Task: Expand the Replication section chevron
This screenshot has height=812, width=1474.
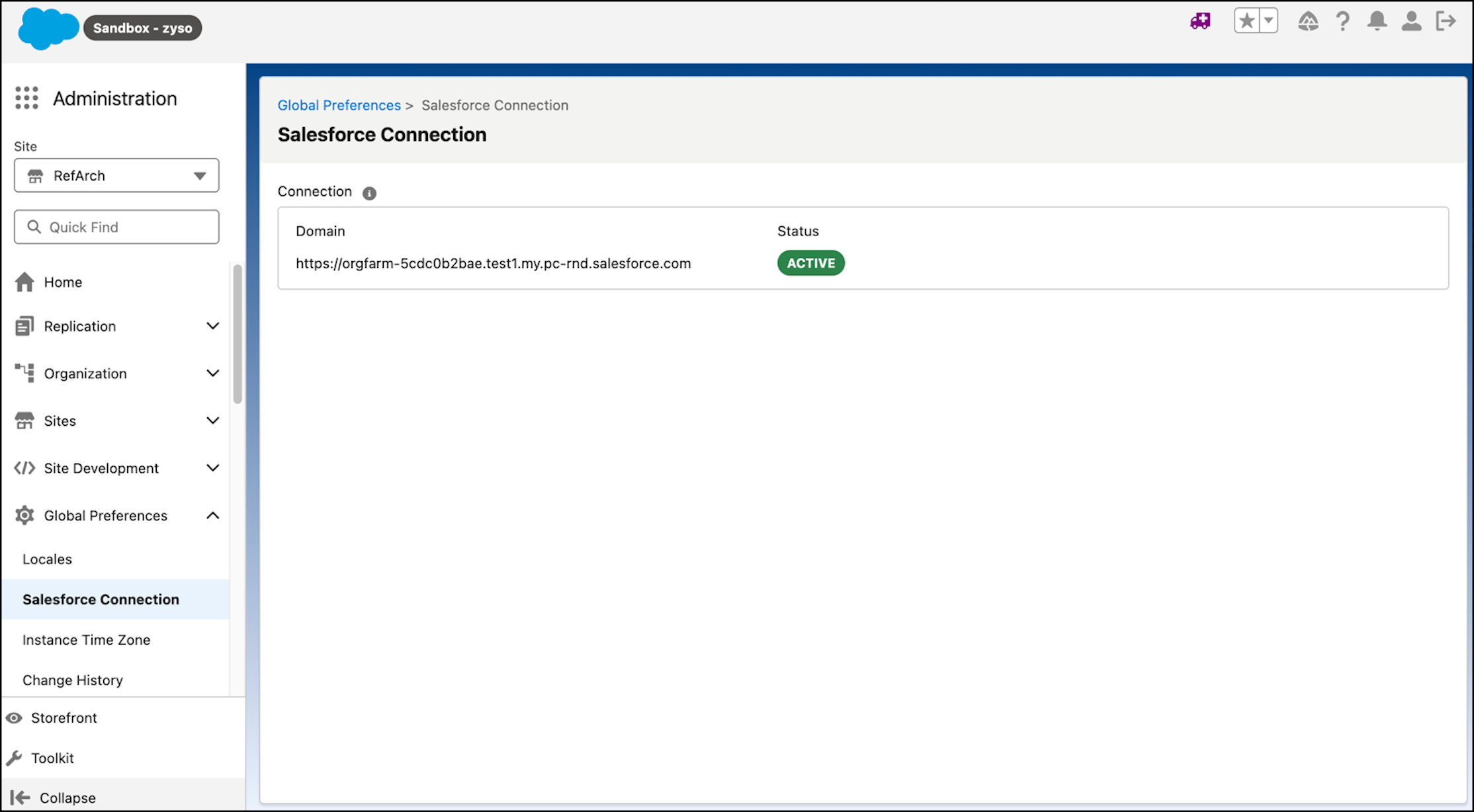Action: pos(212,326)
